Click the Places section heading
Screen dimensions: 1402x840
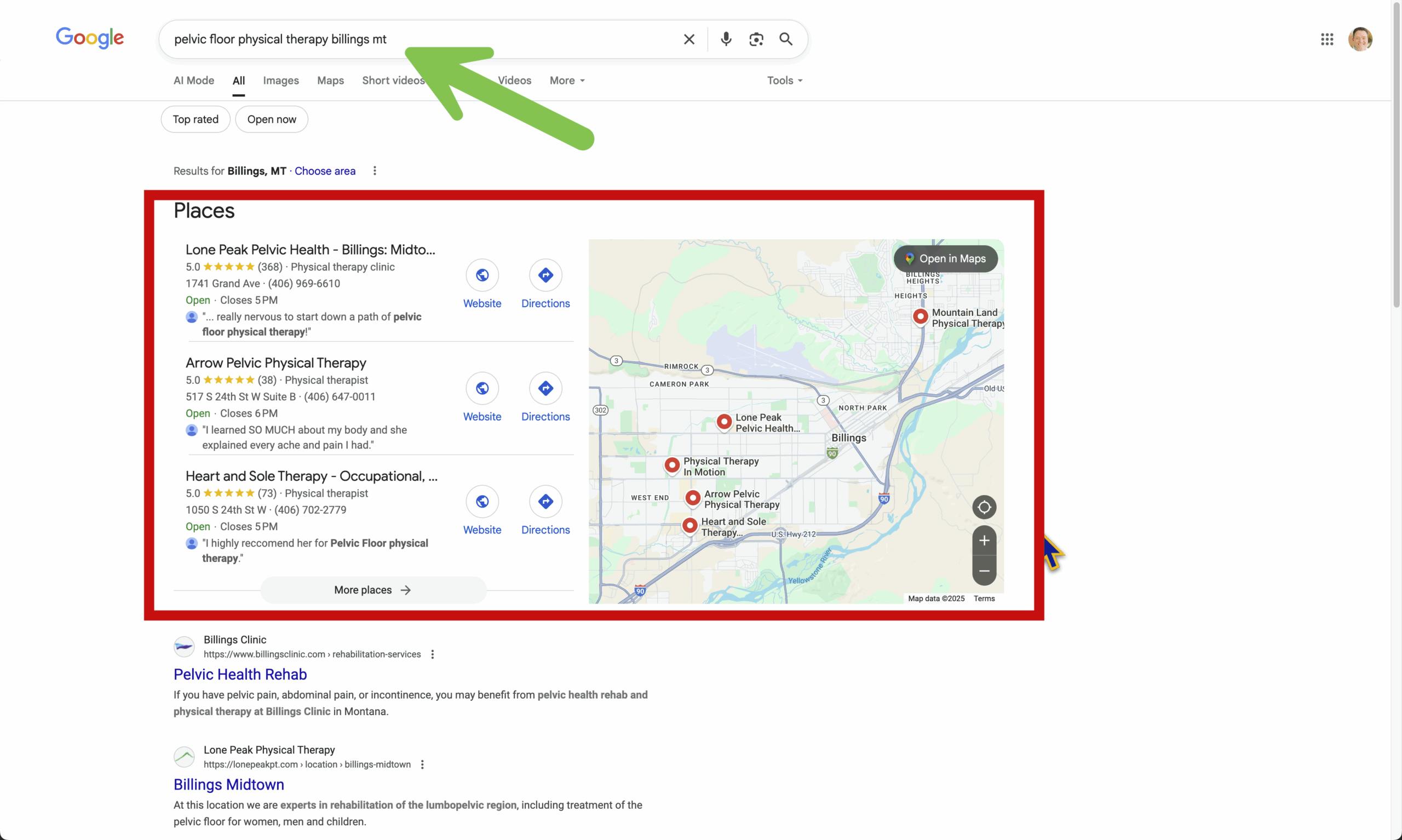pos(204,211)
